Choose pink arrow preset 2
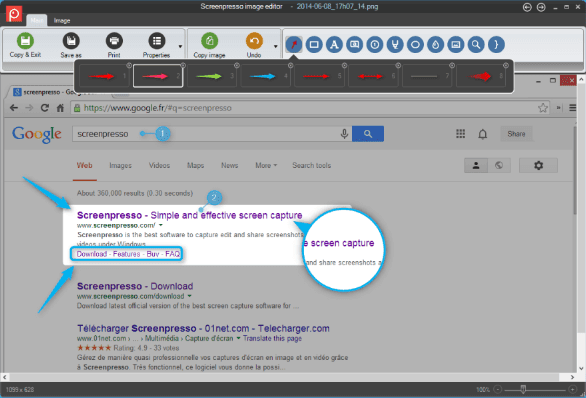The height and width of the screenshot is (398, 586). tap(158, 76)
